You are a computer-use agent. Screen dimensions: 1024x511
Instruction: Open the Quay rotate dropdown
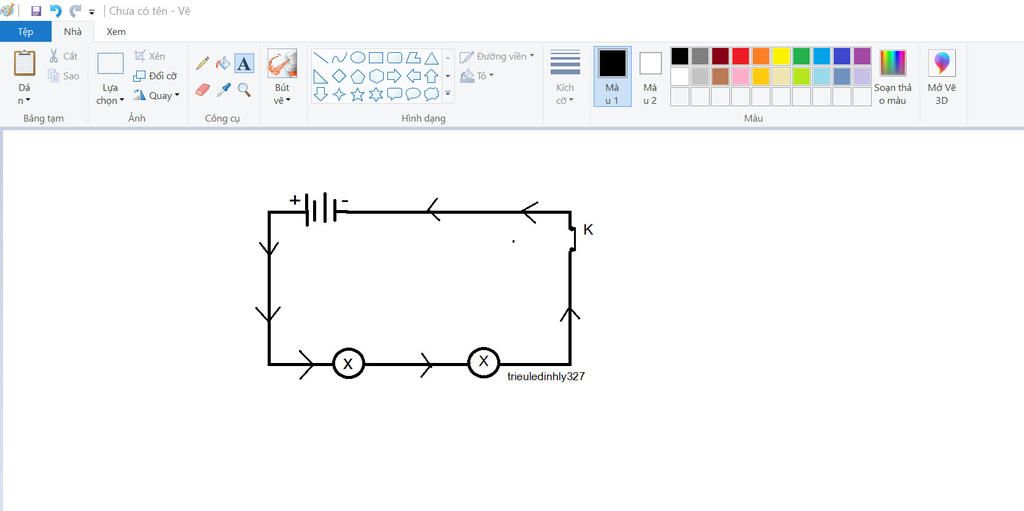[156, 95]
